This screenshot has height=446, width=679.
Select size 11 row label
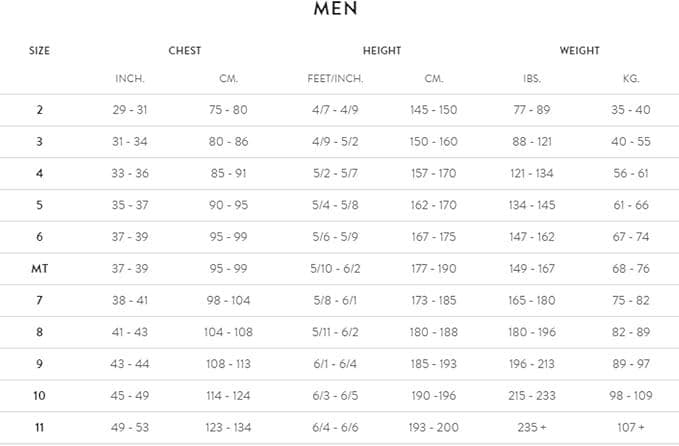coord(40,428)
